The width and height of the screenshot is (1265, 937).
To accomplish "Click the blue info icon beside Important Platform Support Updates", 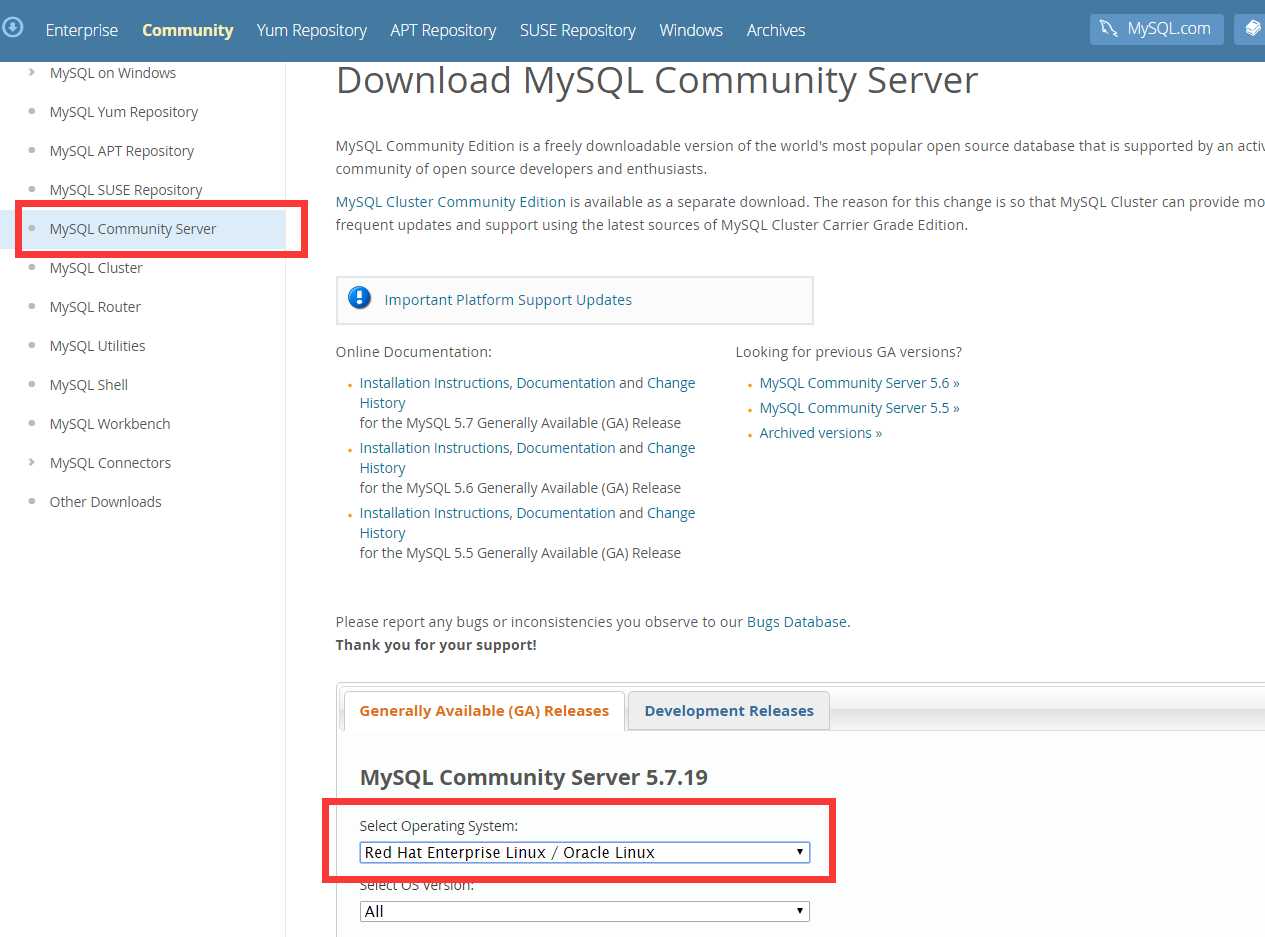I will tap(359, 298).
